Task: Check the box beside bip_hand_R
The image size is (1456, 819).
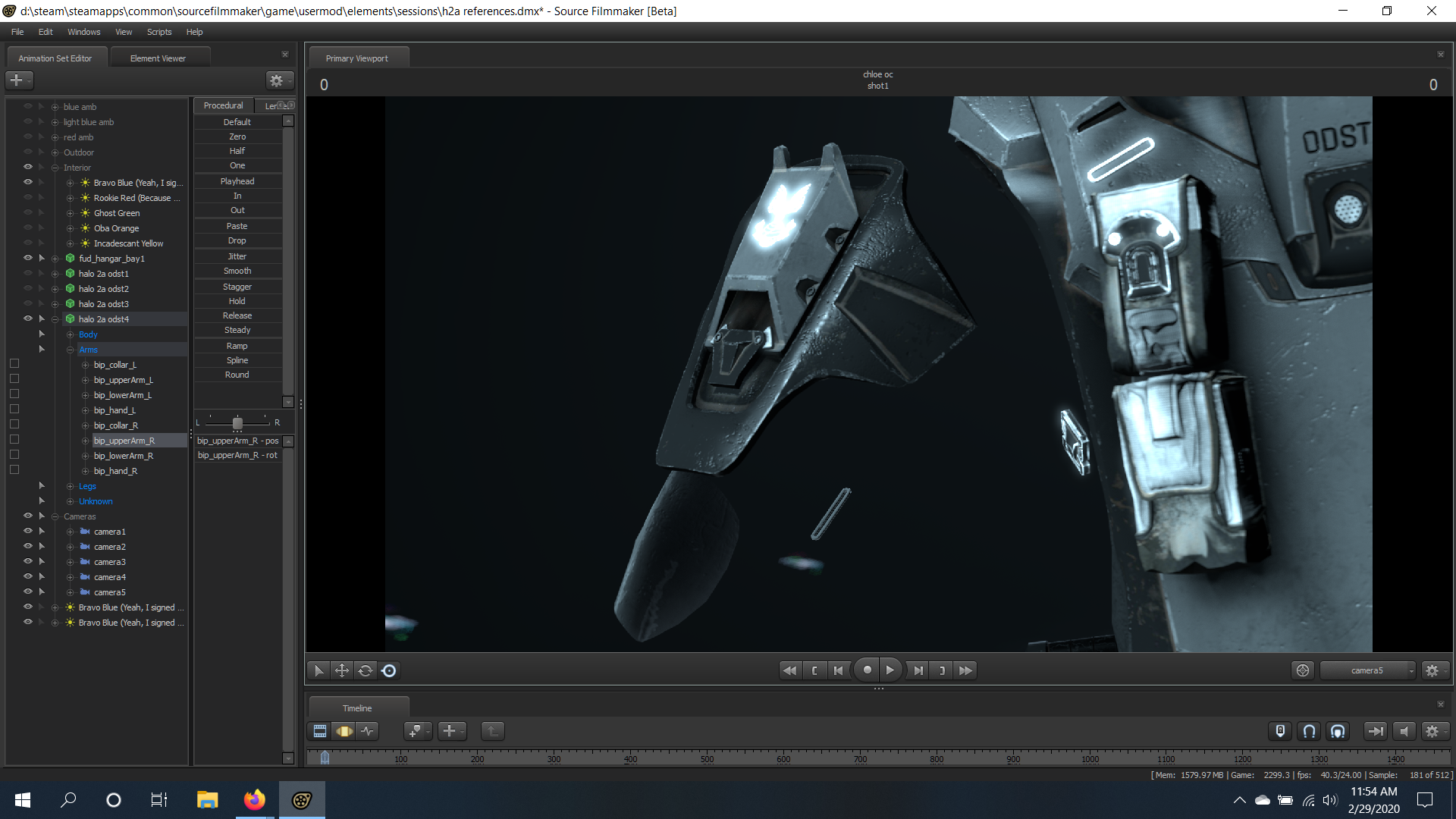Action: tap(14, 470)
